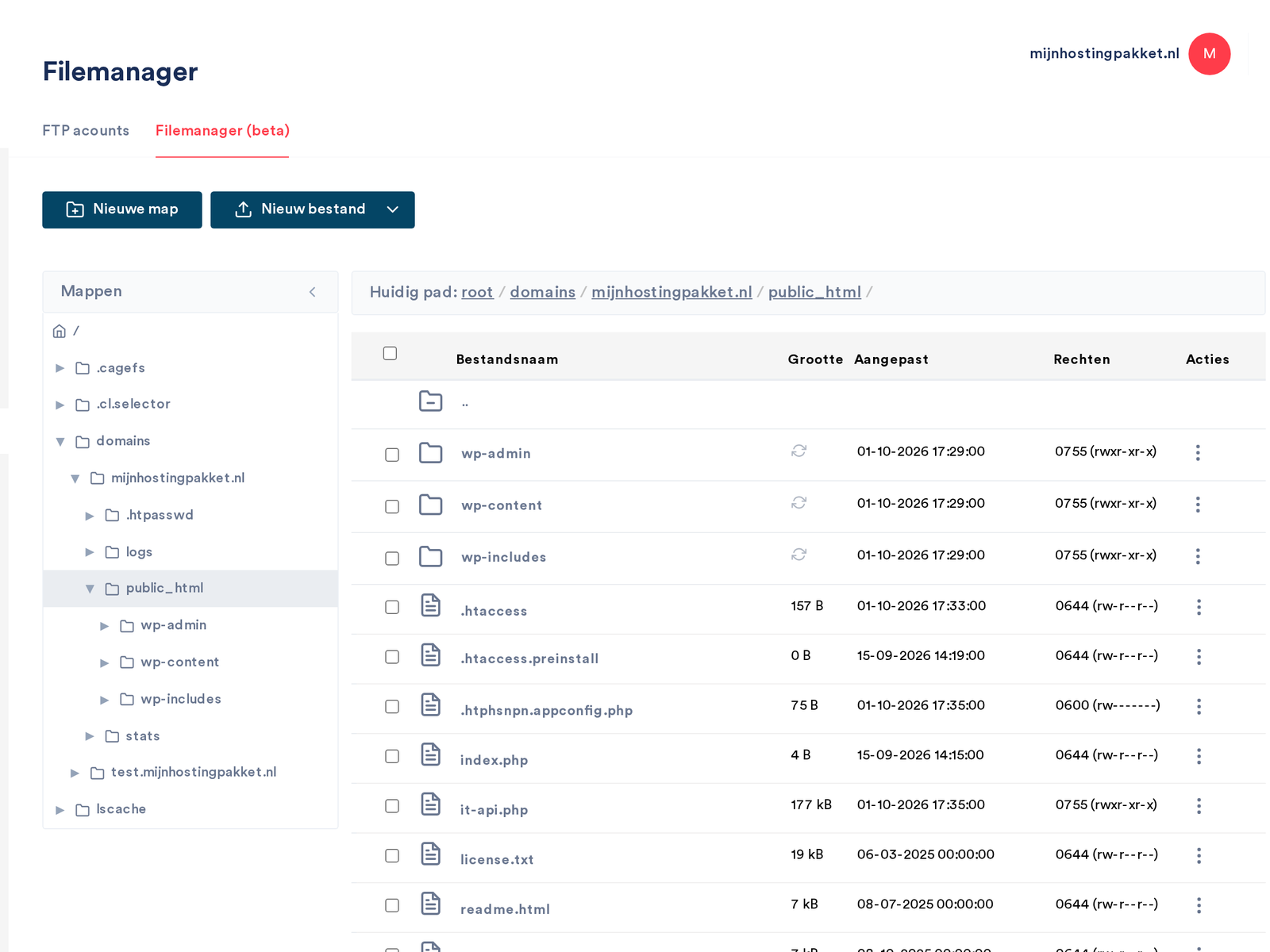Click the license.txt file icon

[x=430, y=854]
